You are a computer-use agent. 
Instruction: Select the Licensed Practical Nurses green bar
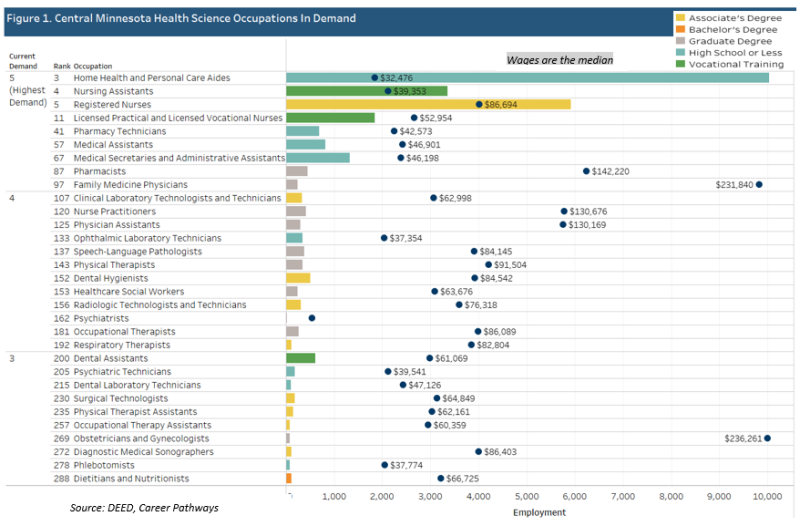point(330,117)
